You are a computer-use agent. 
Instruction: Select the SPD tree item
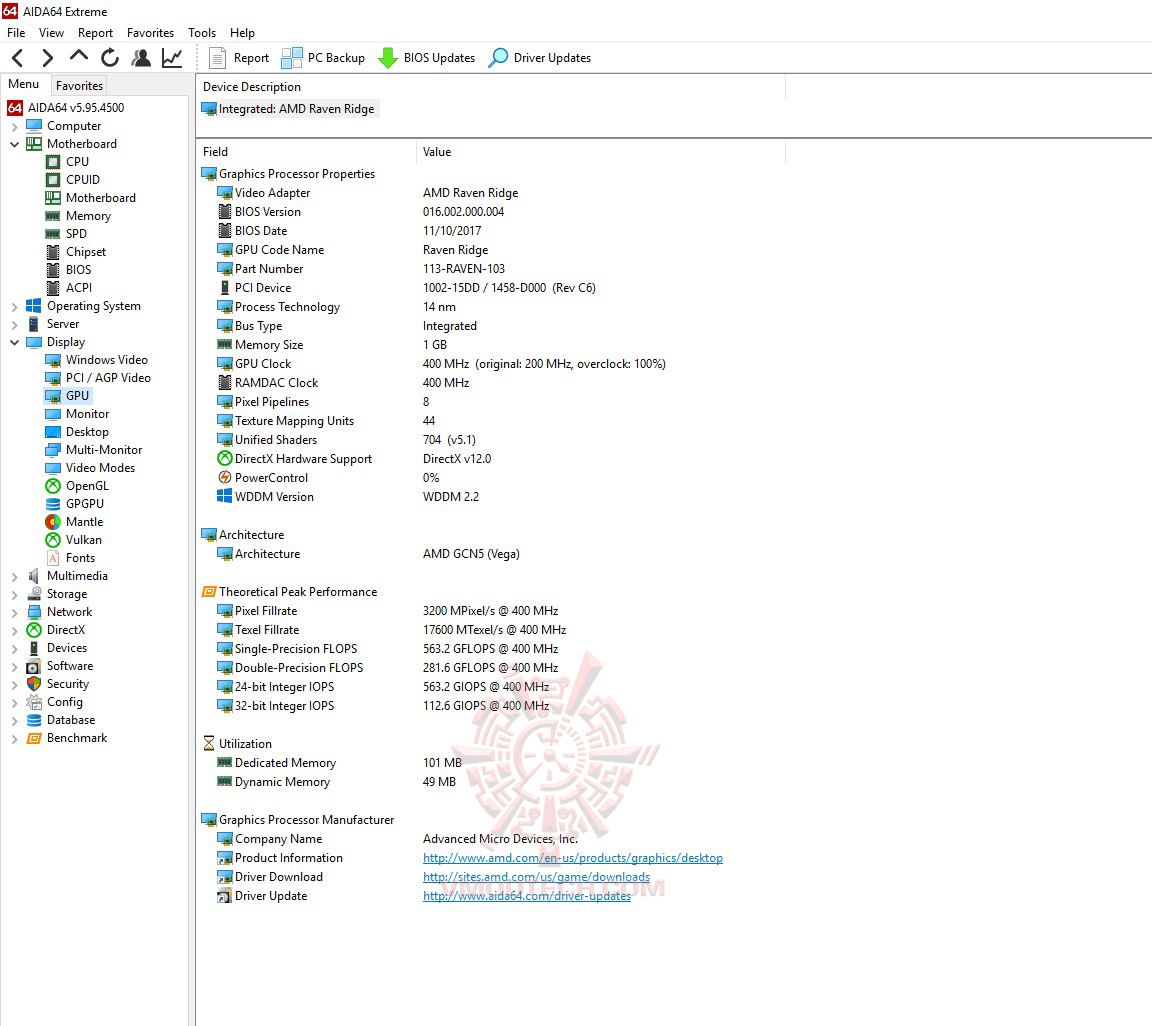tap(66, 234)
